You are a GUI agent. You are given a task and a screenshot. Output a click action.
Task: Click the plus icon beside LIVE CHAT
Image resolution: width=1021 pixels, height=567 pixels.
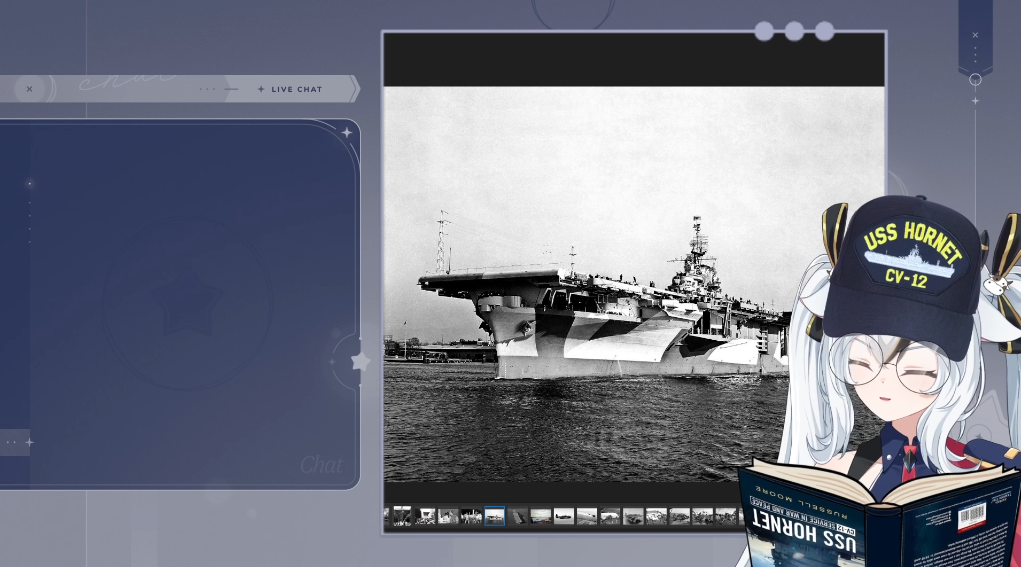(261, 89)
